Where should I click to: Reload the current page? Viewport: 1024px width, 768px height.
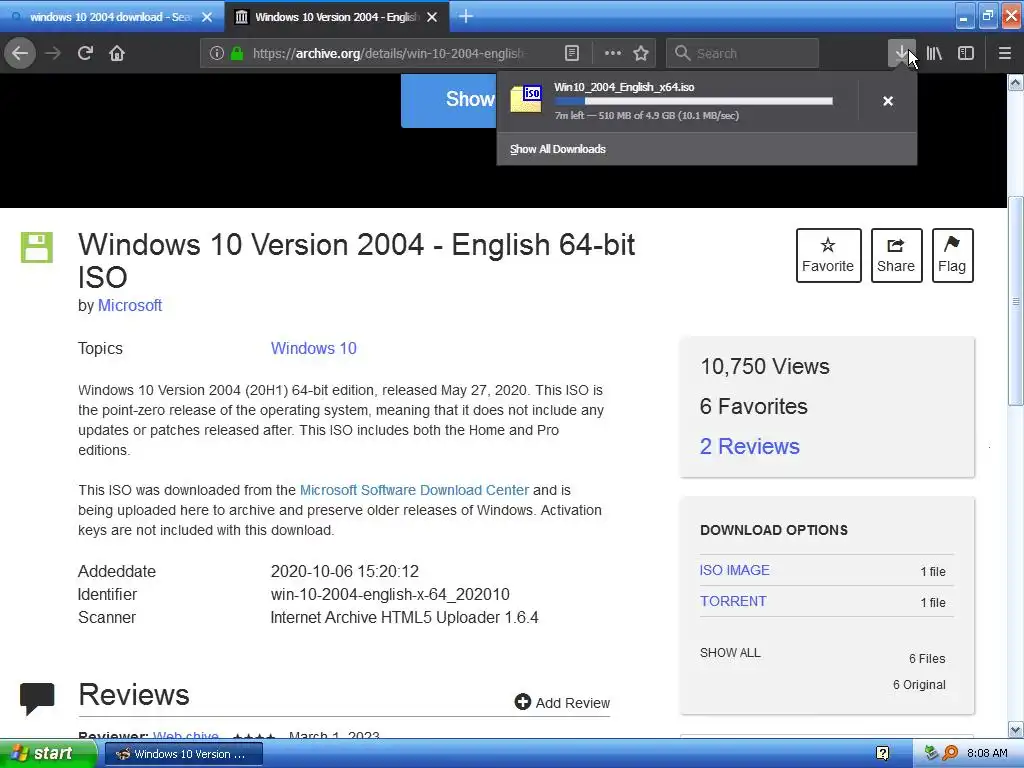click(x=85, y=53)
